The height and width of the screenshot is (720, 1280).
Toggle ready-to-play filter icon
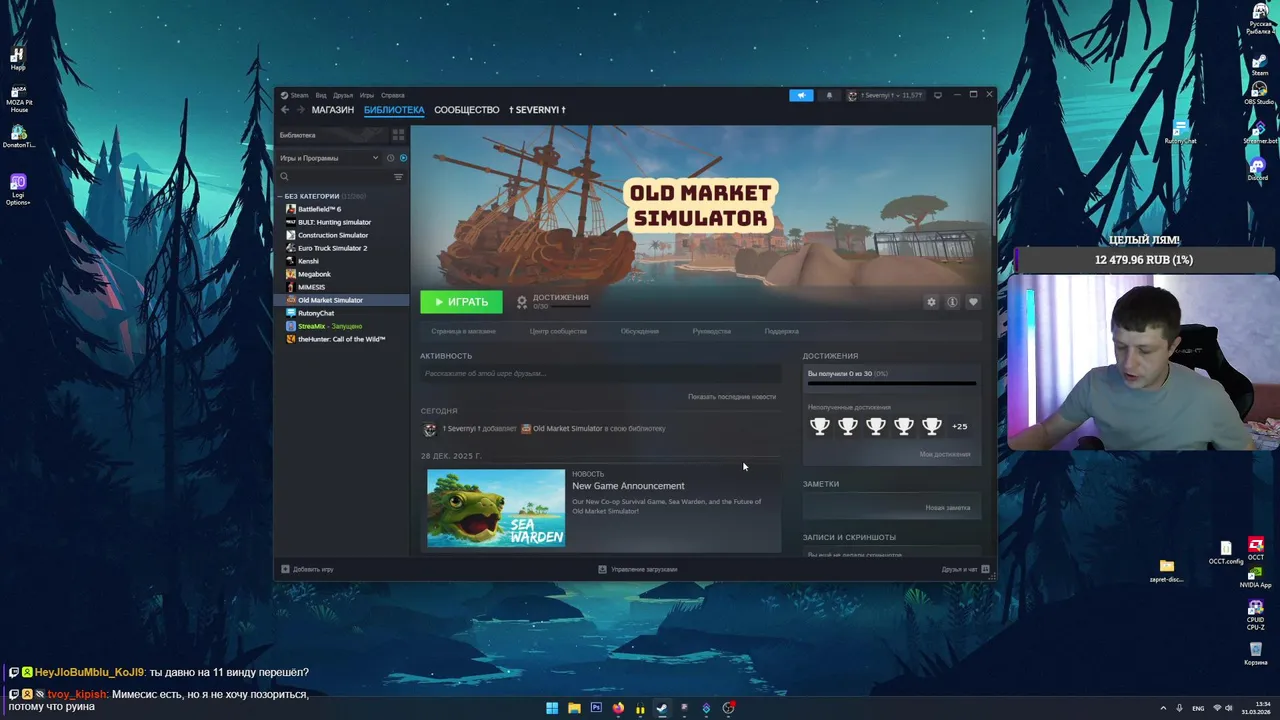click(403, 158)
